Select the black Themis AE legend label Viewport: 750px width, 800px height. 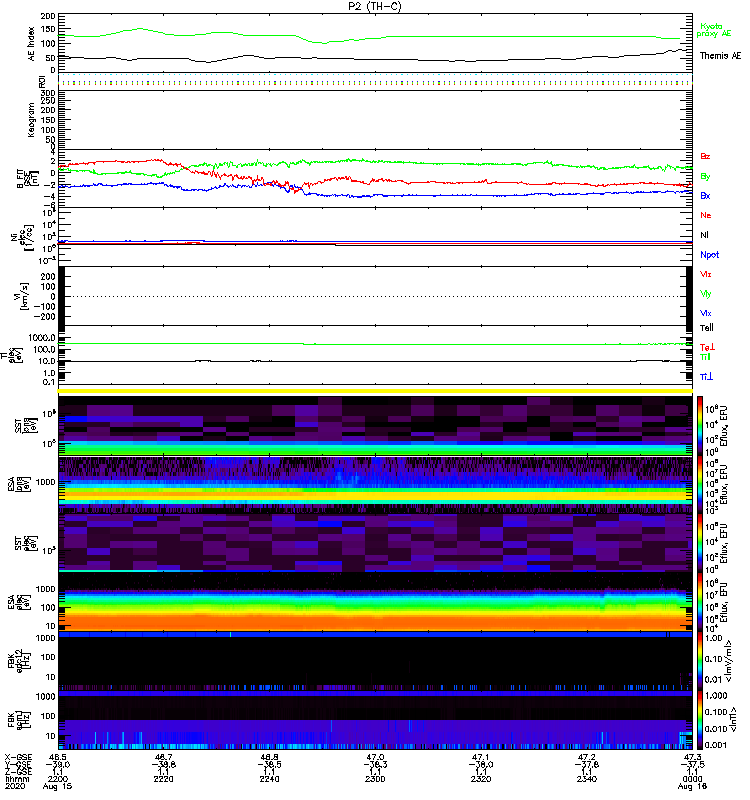tap(720, 56)
